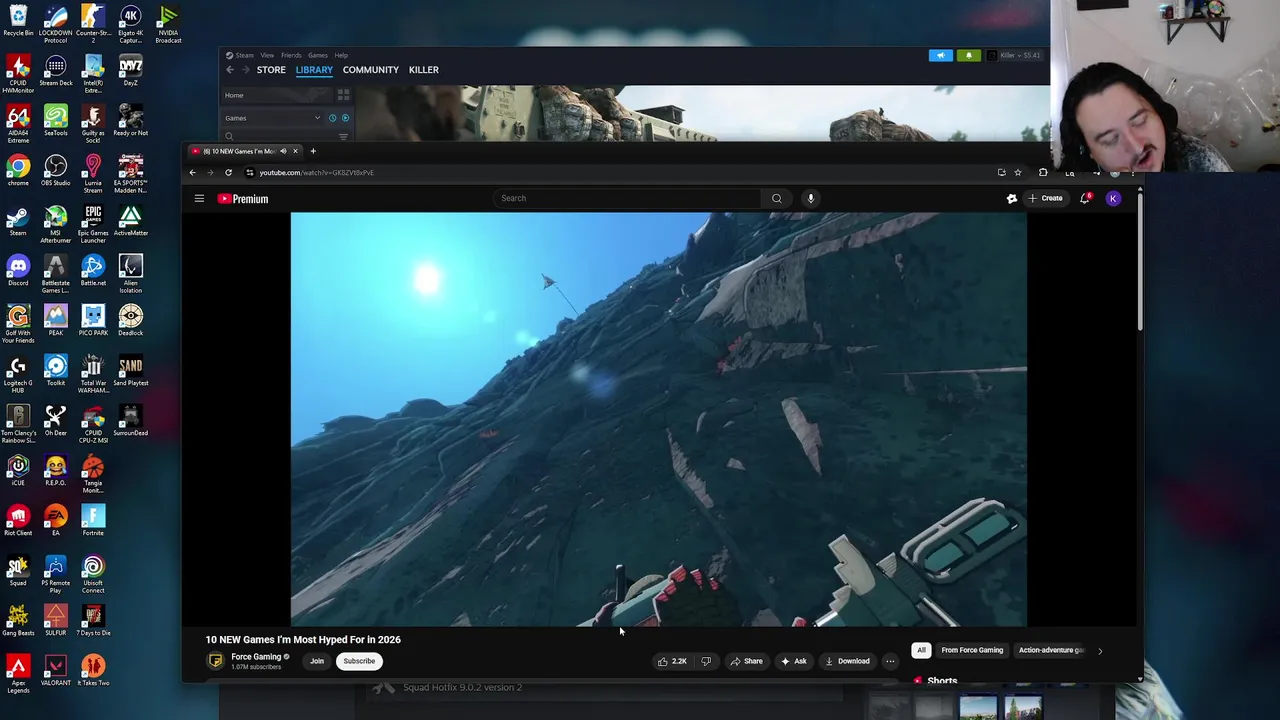Toggle Steam recent activity clock filter
Viewport: 1280px width, 720px height.
332,118
